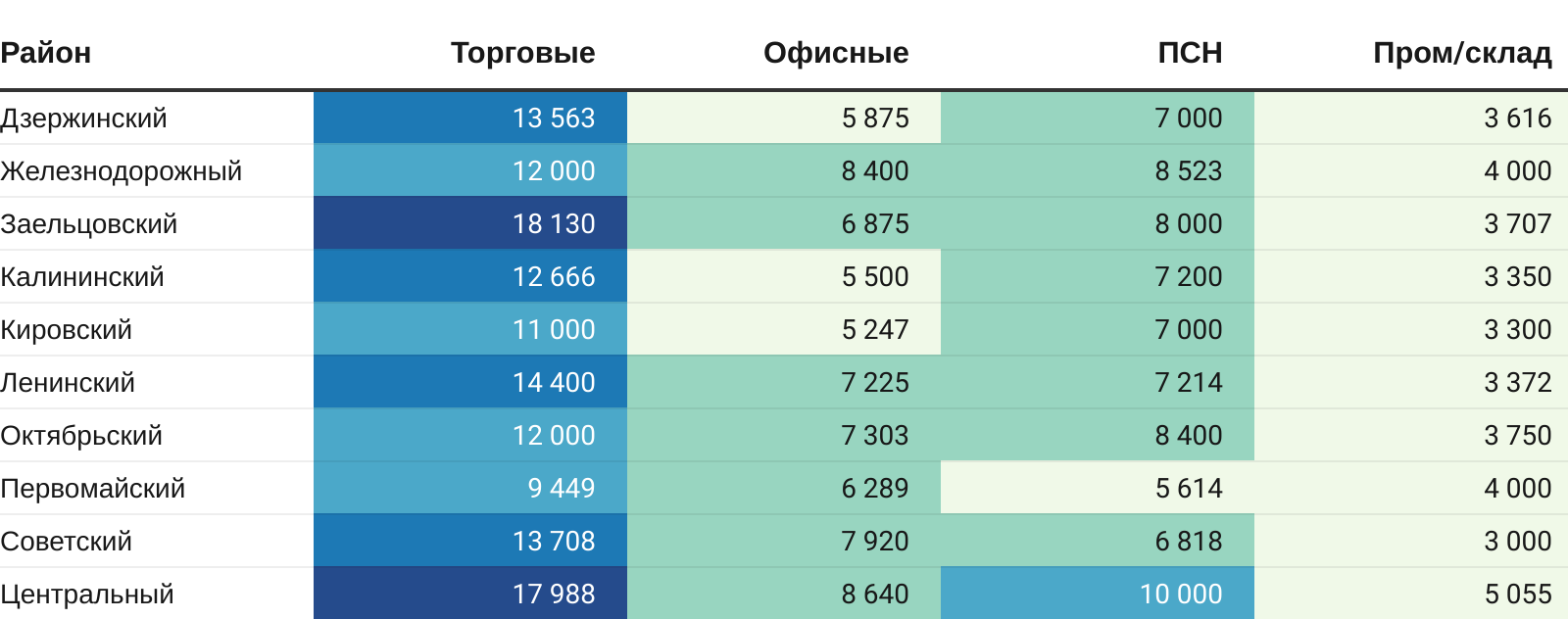Screen dimensions: 1568x619
Task: Select the Железнодорожный district name
Action: (122, 171)
